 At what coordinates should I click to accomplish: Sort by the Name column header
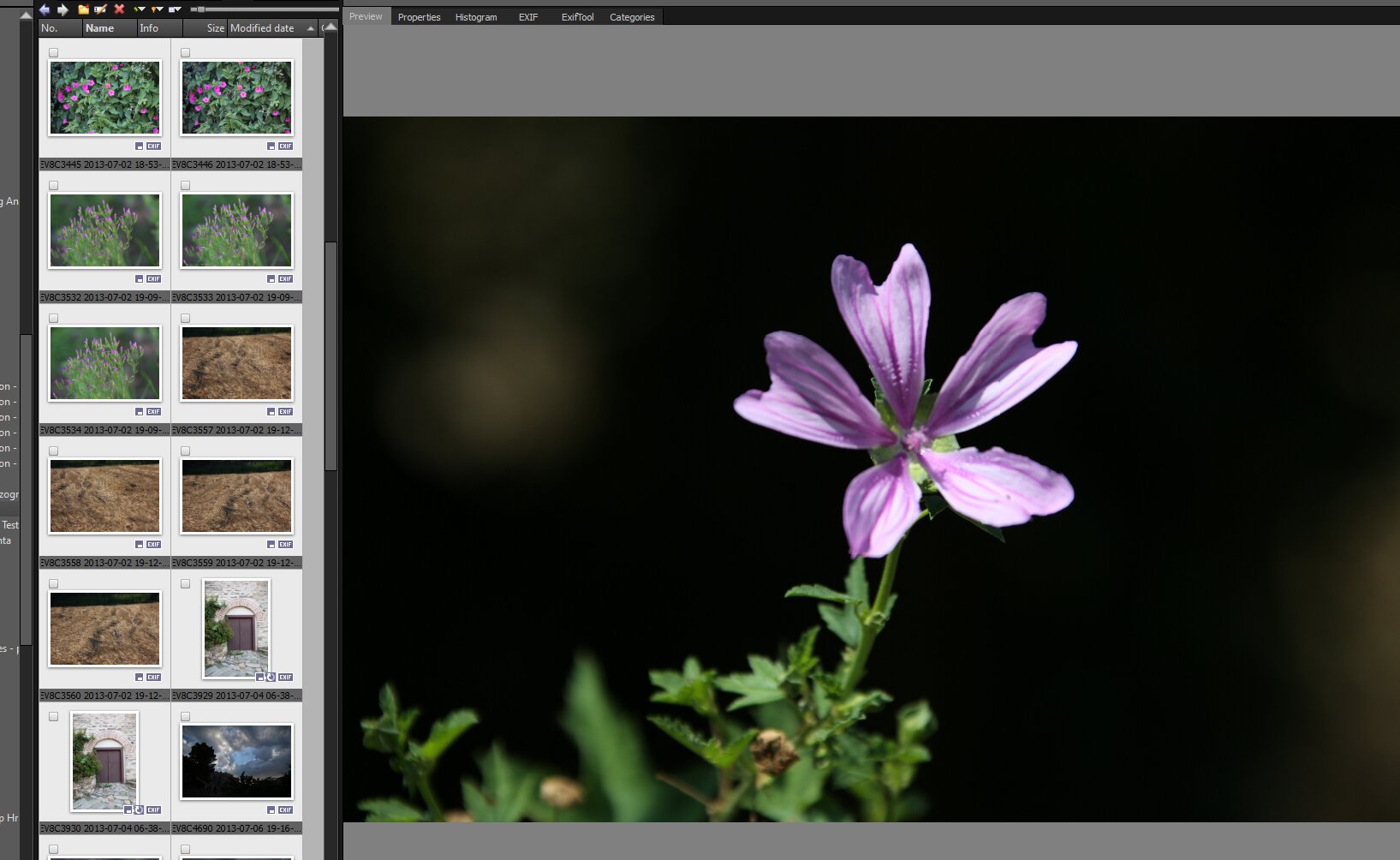(110, 28)
